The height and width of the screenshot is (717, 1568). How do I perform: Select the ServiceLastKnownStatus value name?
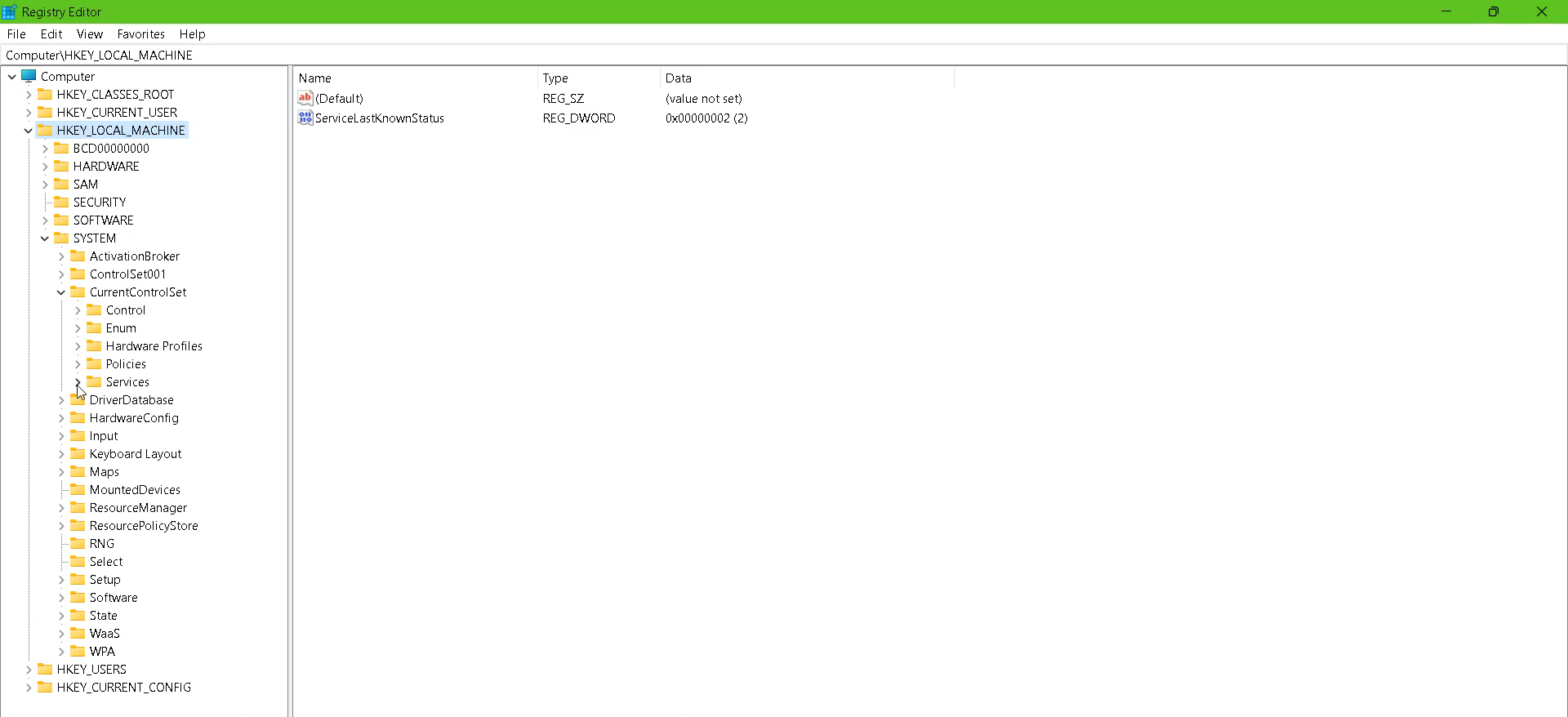[x=380, y=118]
